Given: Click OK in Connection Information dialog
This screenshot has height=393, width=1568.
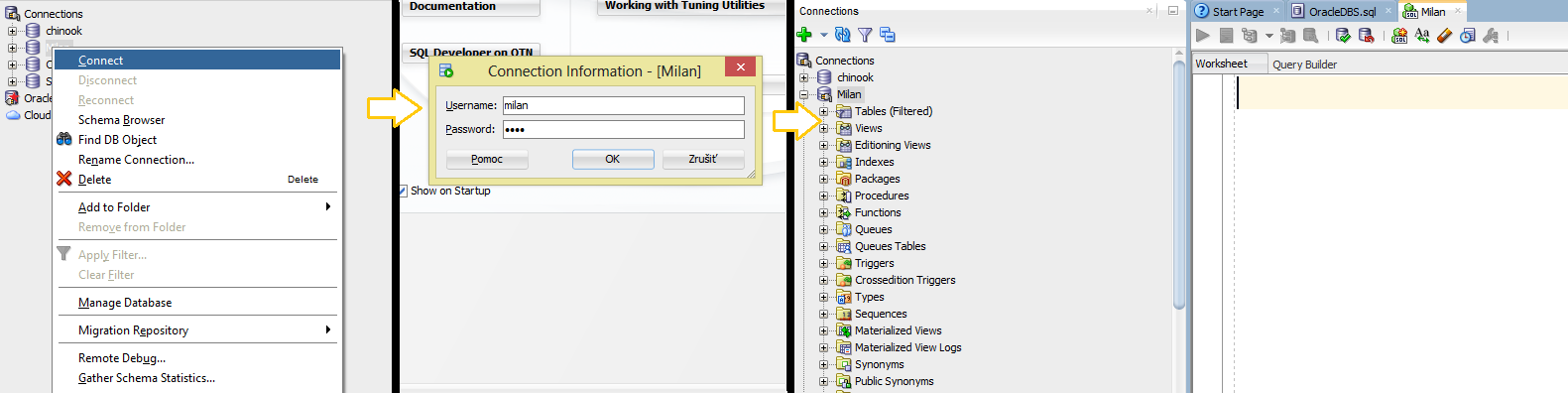Looking at the screenshot, I should click(612, 159).
